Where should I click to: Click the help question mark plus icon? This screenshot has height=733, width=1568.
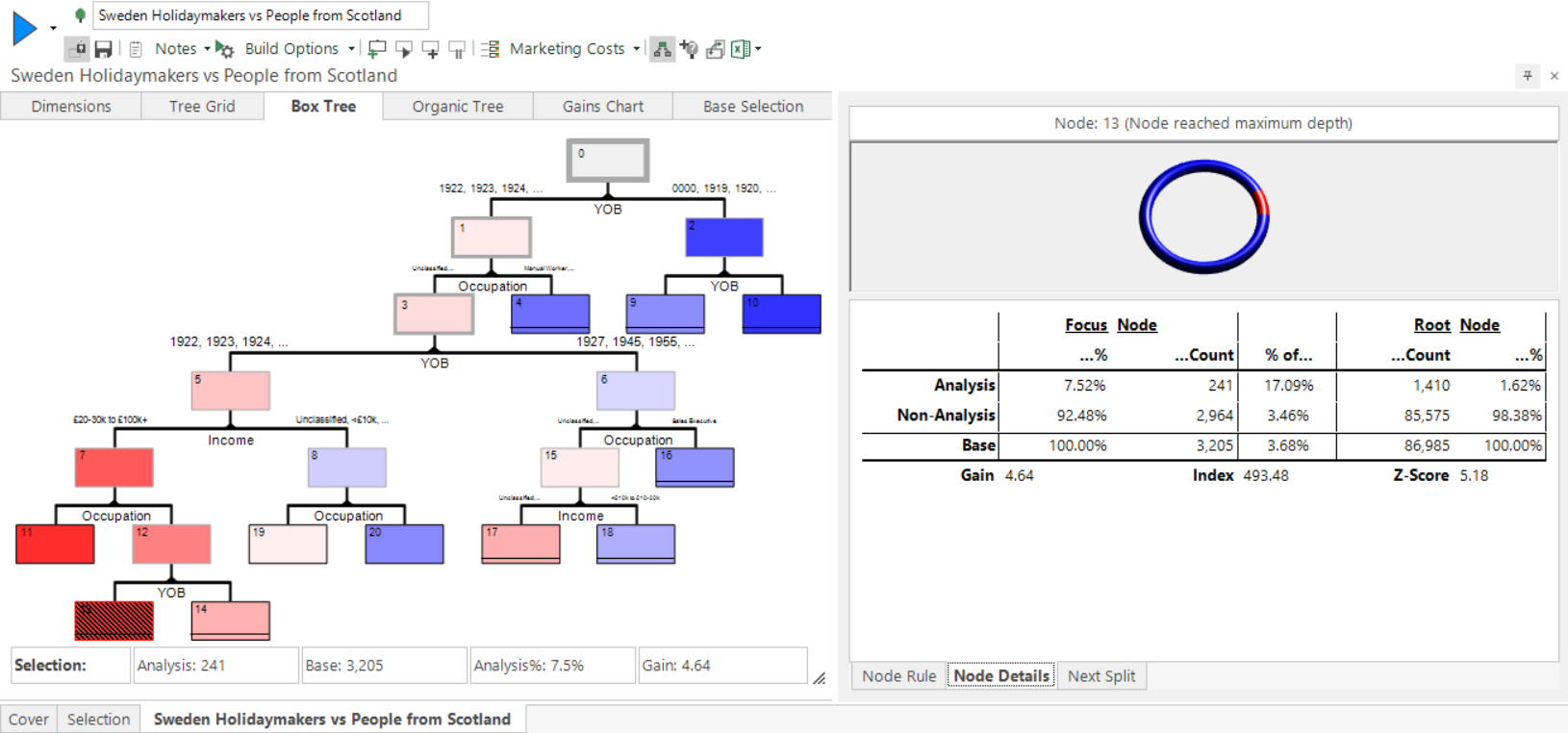pyautogui.click(x=689, y=49)
